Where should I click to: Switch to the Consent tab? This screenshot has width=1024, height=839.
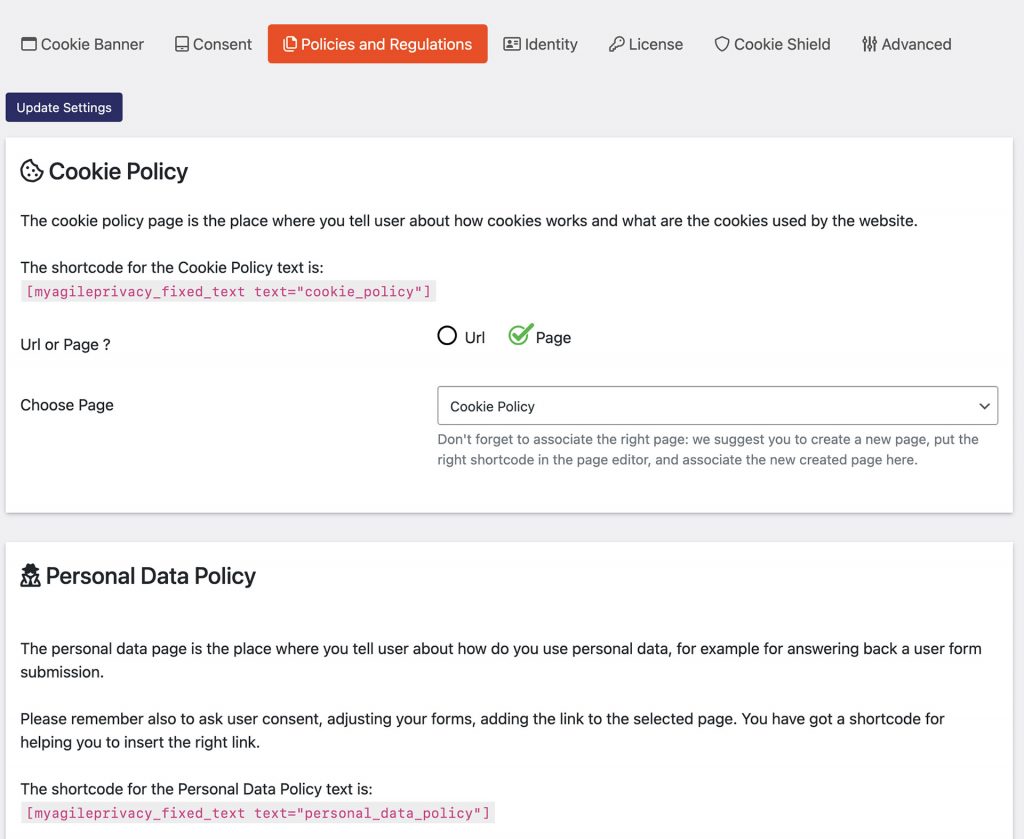(213, 44)
